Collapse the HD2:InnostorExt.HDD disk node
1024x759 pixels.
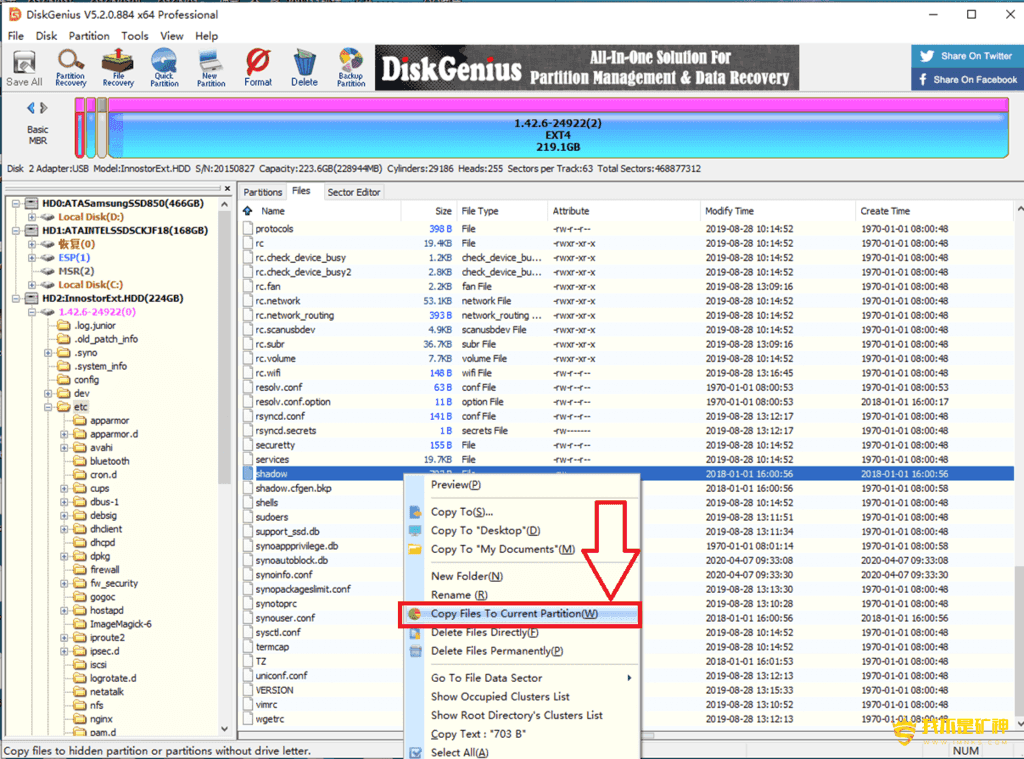tap(16, 299)
